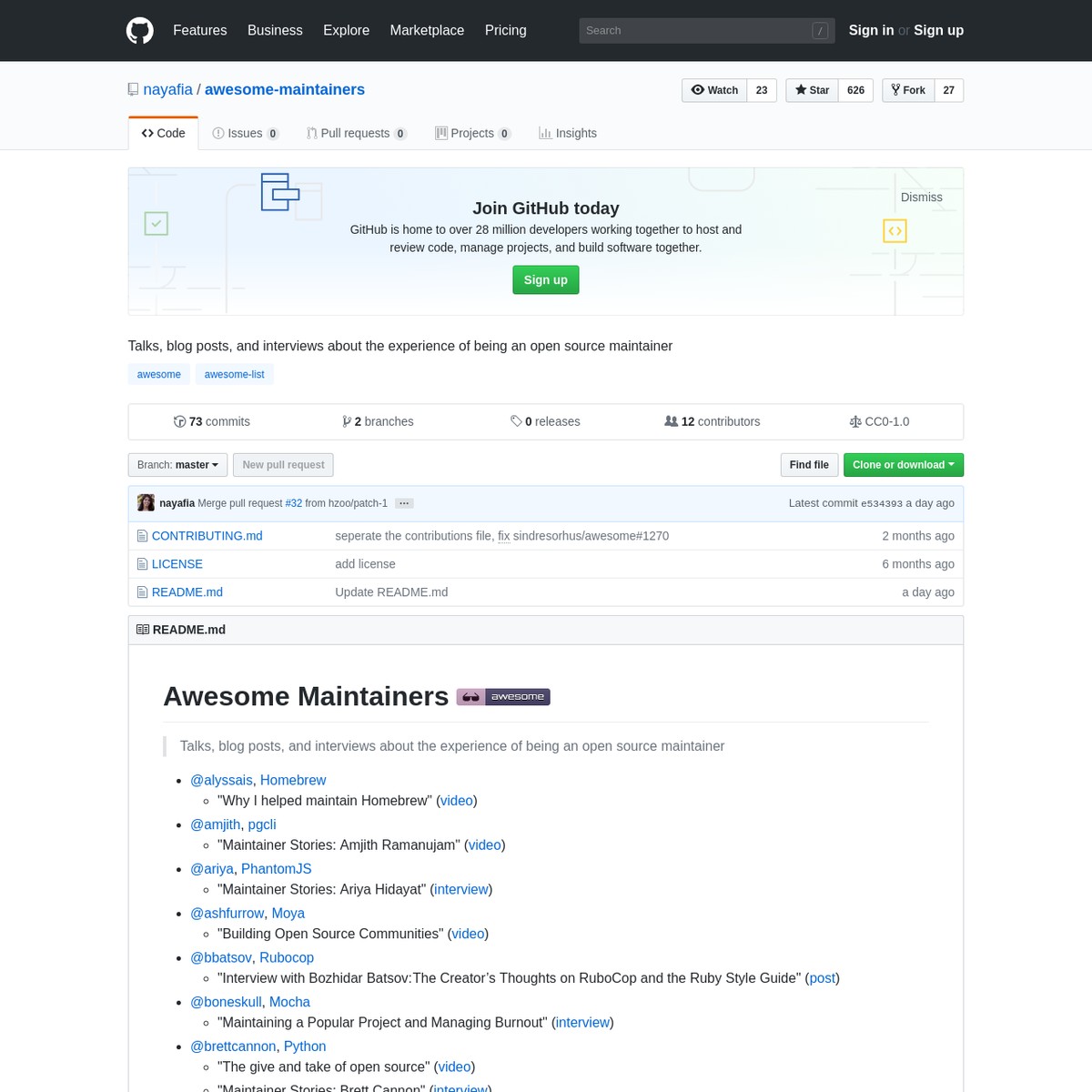Star the repository
Image resolution: width=1092 pixels, height=1092 pixels.
pos(812,90)
